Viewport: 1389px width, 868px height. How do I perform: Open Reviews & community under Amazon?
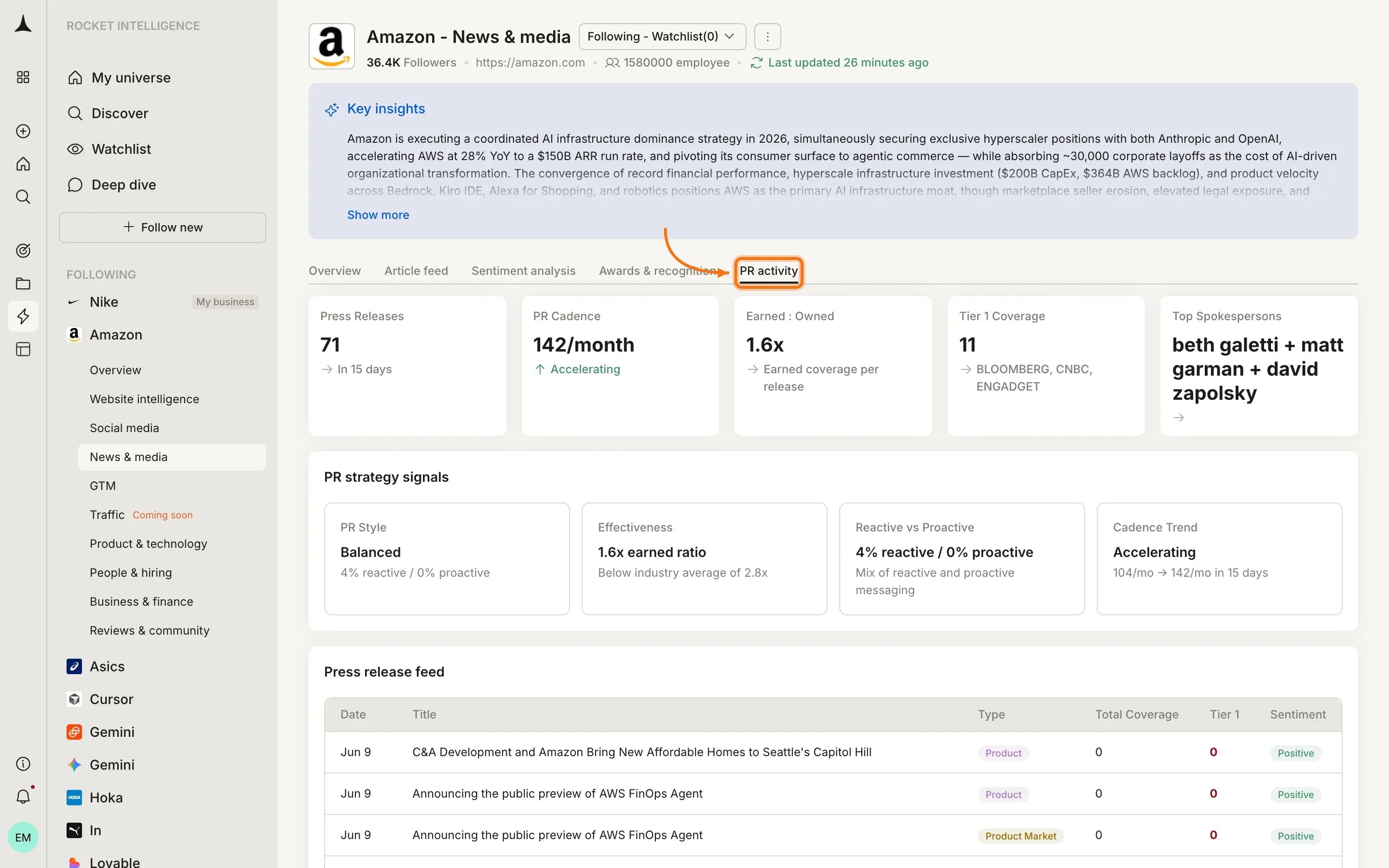pos(149,630)
